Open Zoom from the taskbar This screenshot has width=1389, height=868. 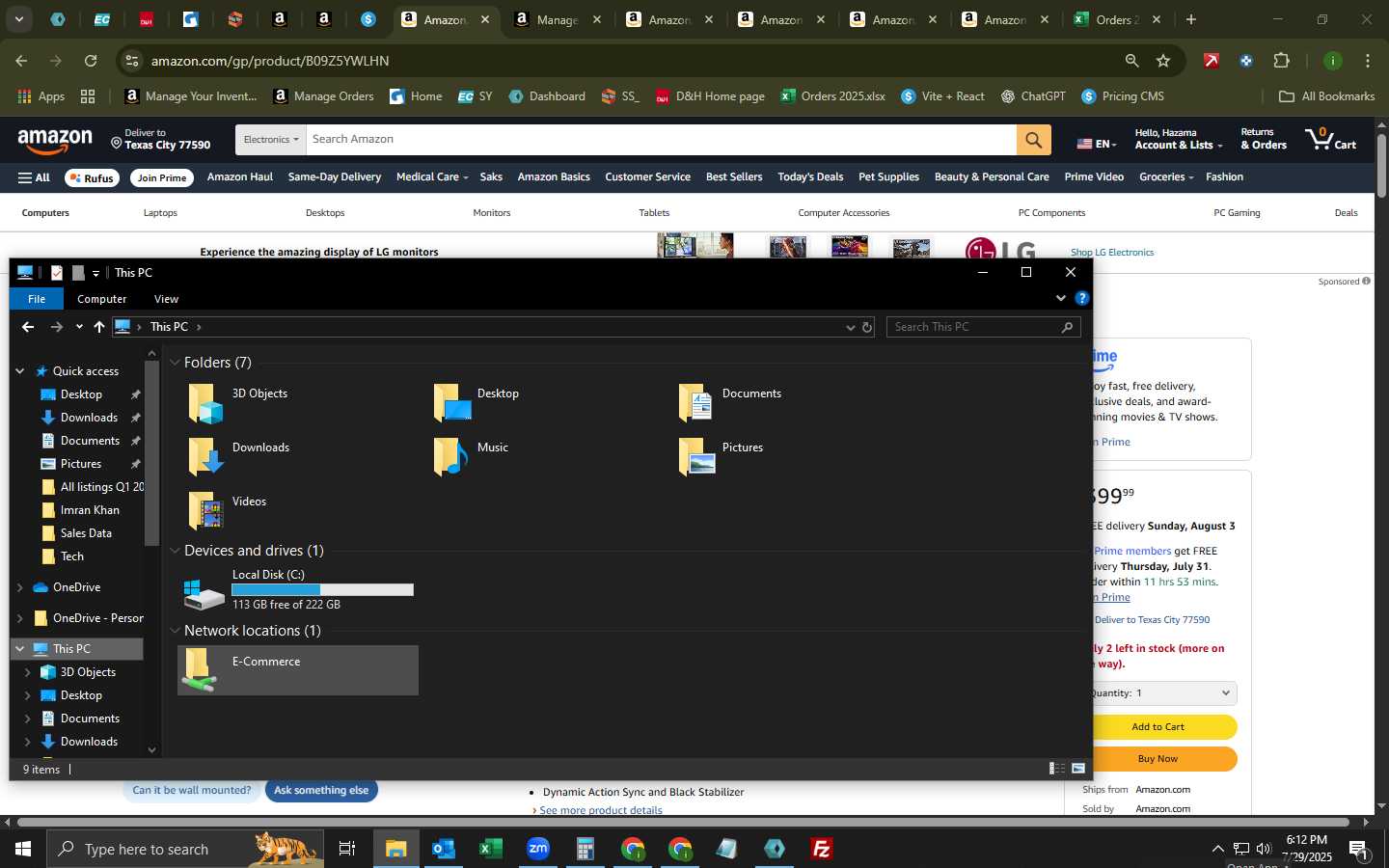(x=538, y=849)
